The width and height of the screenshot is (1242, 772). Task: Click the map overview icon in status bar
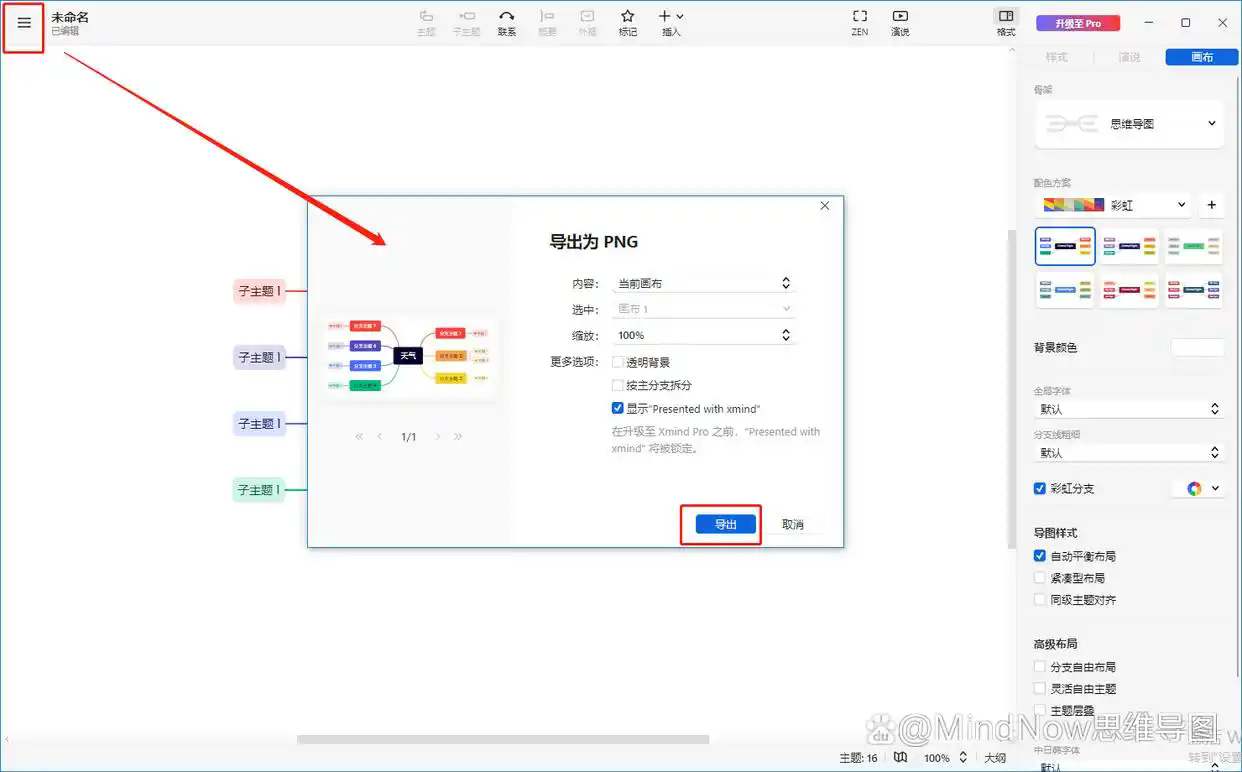(901, 758)
